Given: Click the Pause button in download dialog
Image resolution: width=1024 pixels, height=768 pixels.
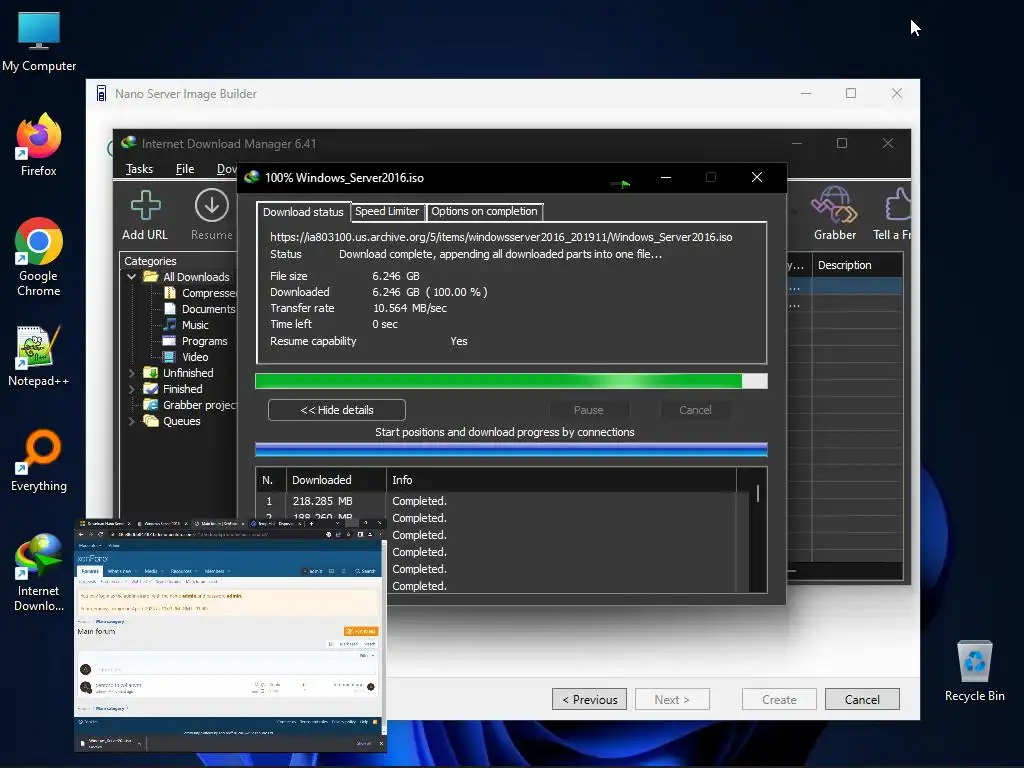Looking at the screenshot, I should [588, 410].
